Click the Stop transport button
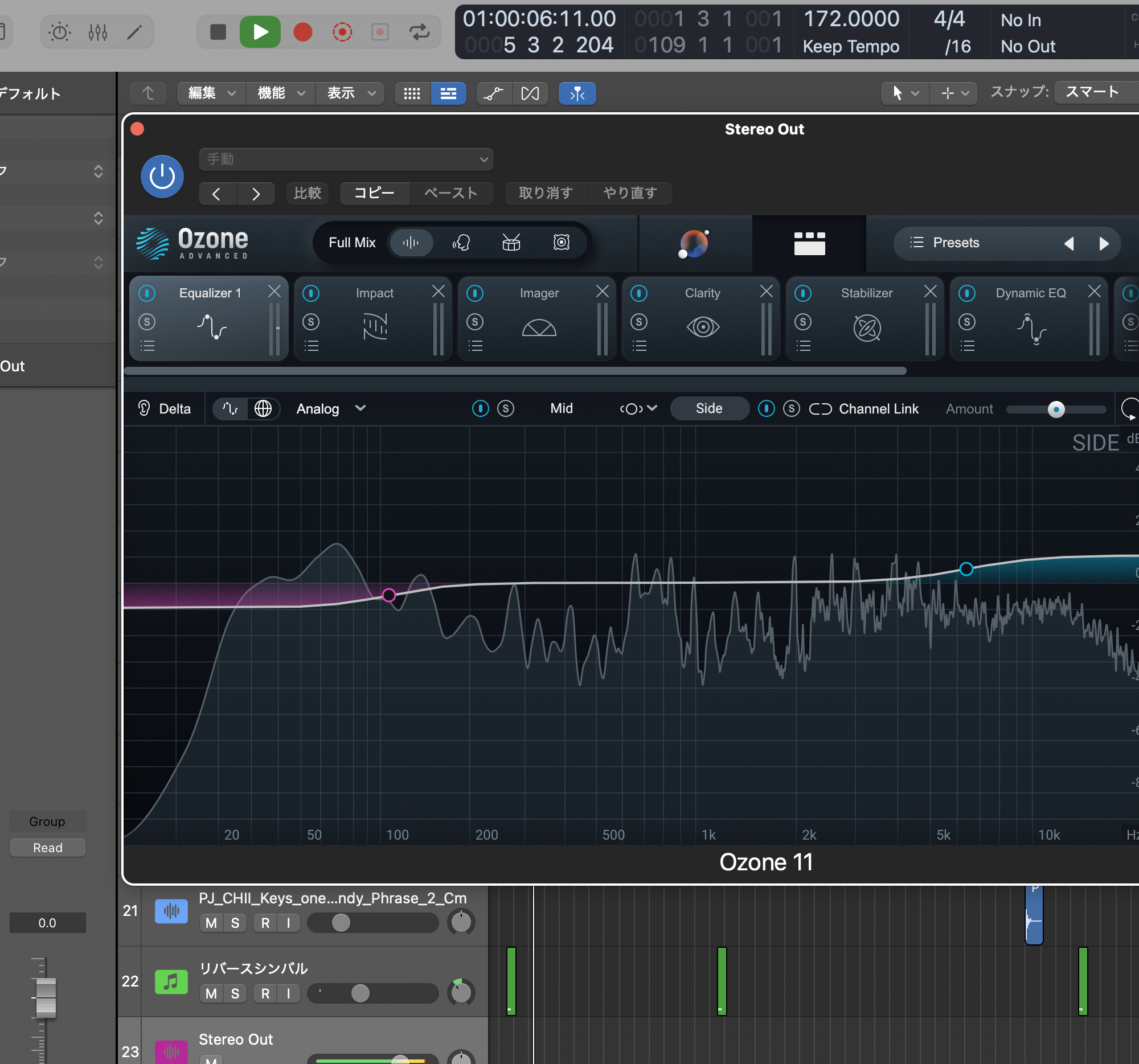This screenshot has width=1139, height=1064. (x=218, y=32)
